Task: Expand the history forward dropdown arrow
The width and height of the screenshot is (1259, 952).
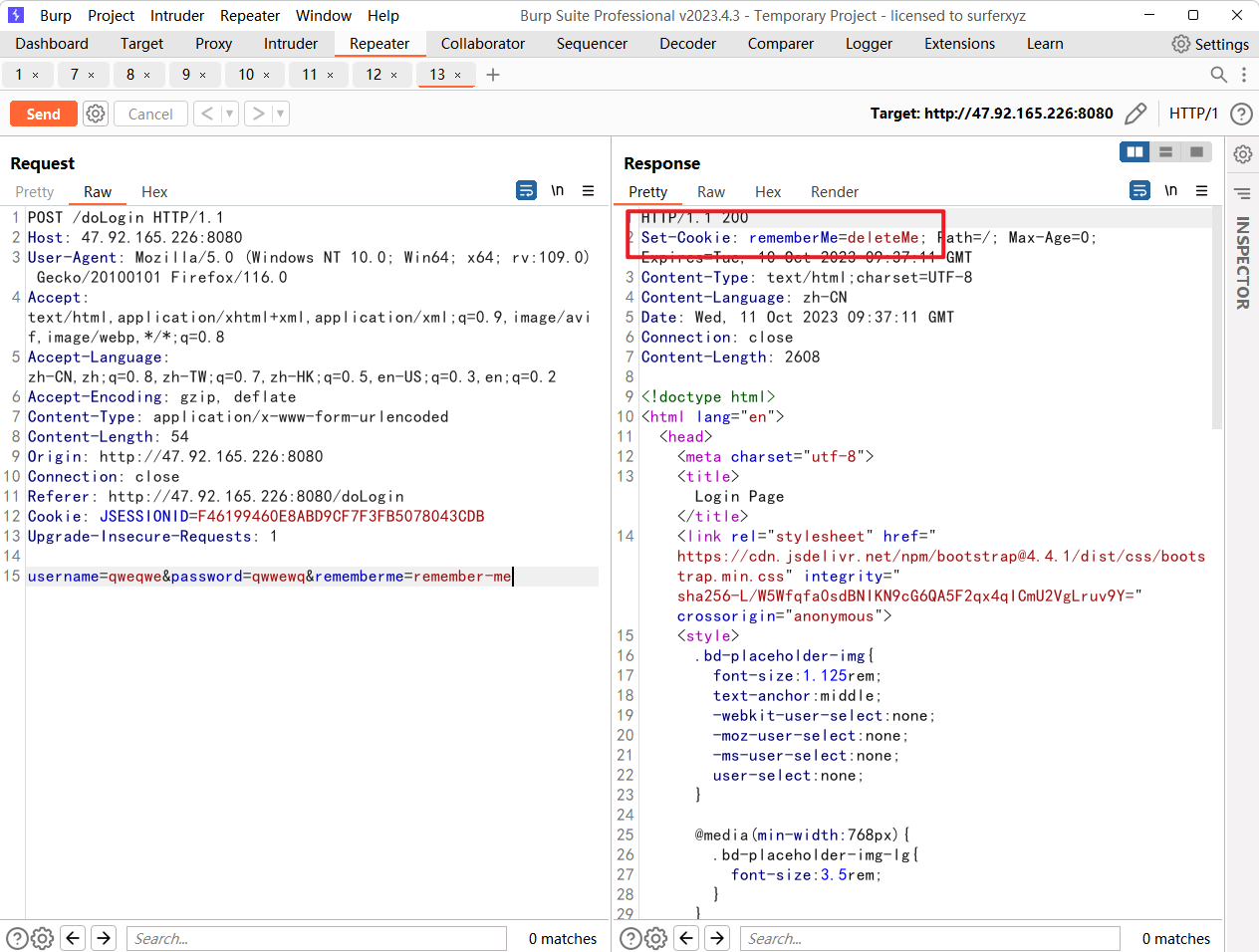Action: click(281, 114)
